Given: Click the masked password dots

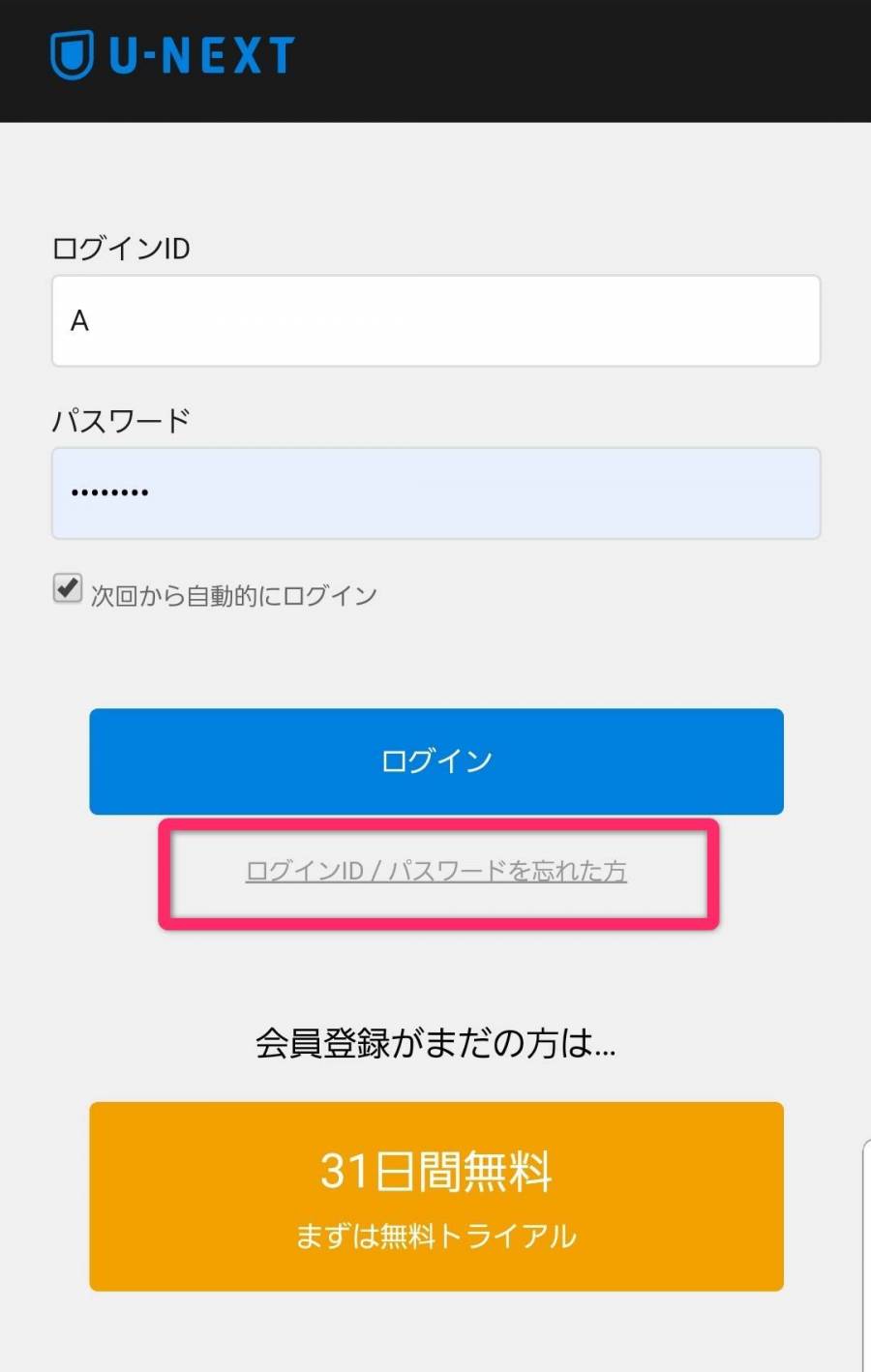Looking at the screenshot, I should pos(109,492).
